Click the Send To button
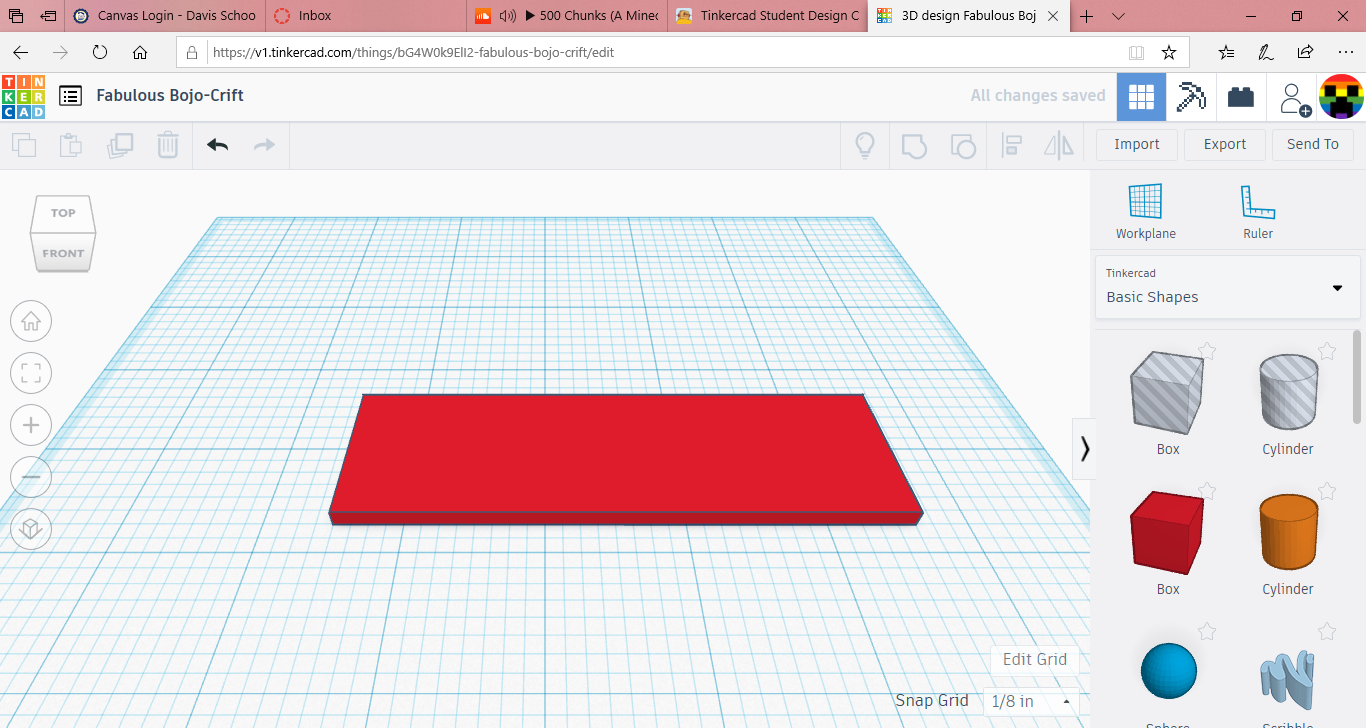Image resolution: width=1366 pixels, height=728 pixels. pos(1313,144)
